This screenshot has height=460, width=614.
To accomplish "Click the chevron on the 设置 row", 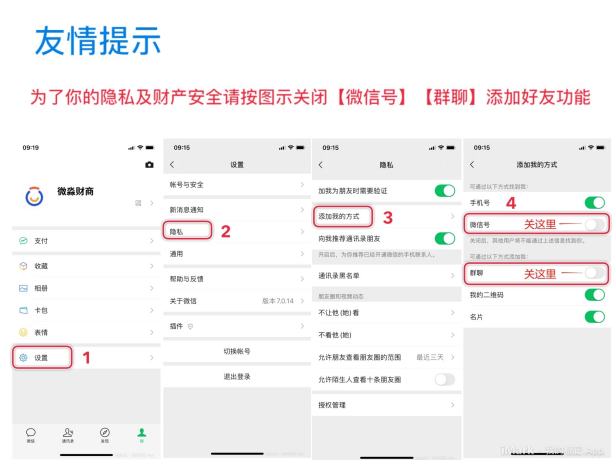I will pyautogui.click(x=152, y=357).
